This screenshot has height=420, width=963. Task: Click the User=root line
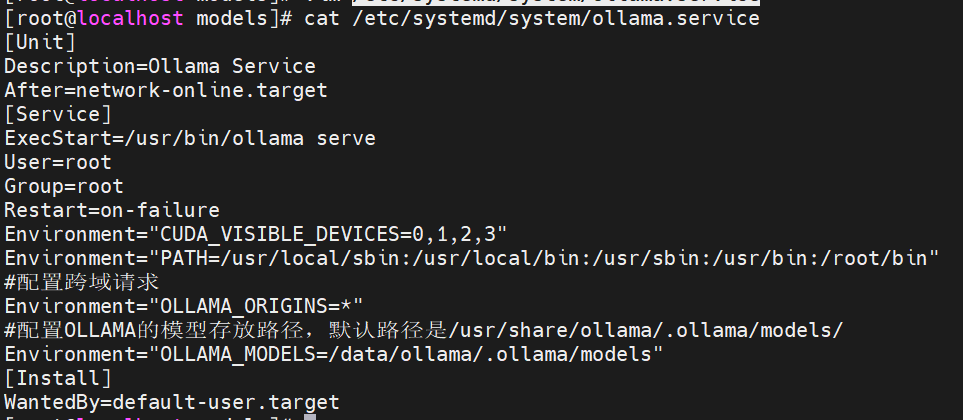(x=58, y=162)
